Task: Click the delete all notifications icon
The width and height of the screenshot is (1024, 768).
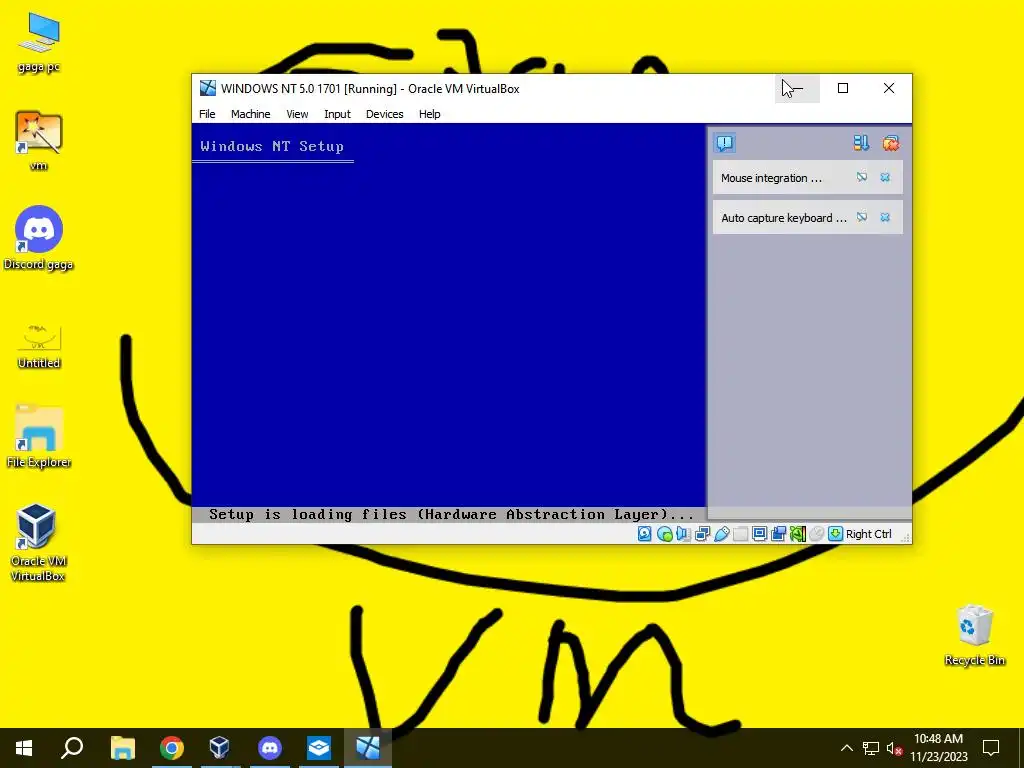Action: 891,143
